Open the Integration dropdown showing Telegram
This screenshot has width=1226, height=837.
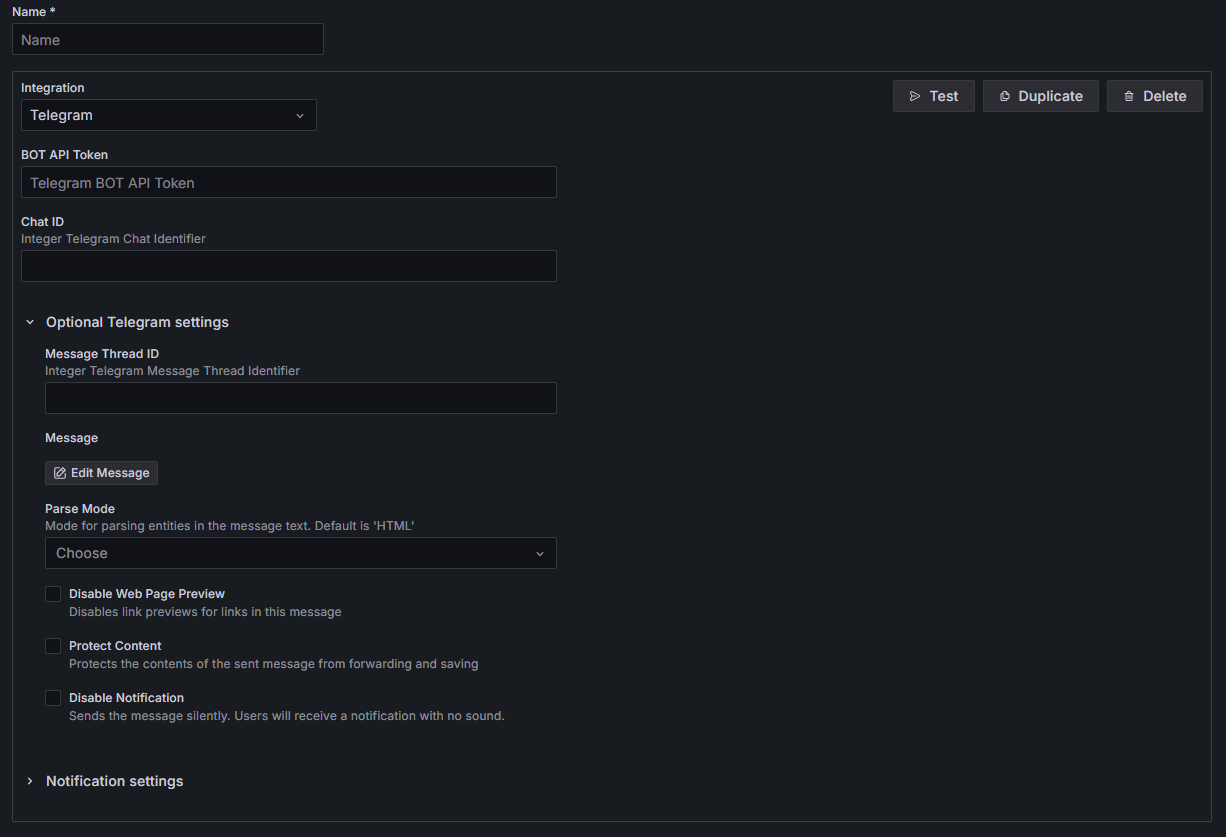(169, 115)
